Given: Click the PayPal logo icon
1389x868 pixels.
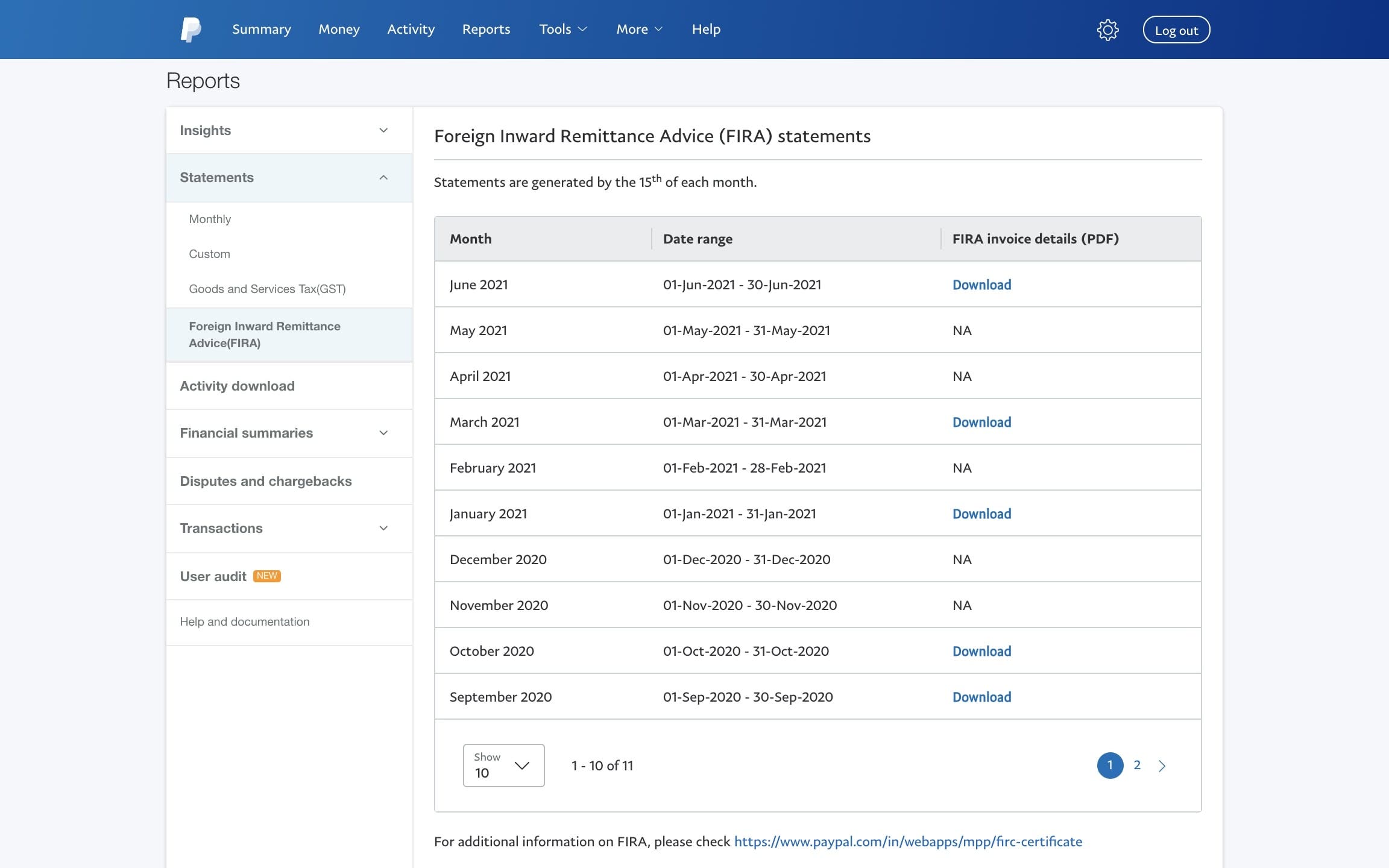Looking at the screenshot, I should point(191,29).
